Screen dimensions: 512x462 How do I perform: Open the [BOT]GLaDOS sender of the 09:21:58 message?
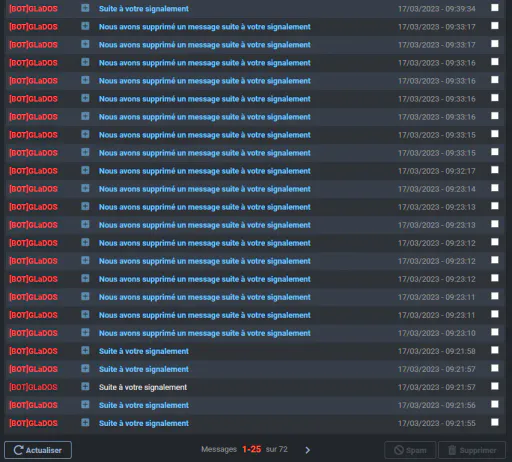point(33,351)
